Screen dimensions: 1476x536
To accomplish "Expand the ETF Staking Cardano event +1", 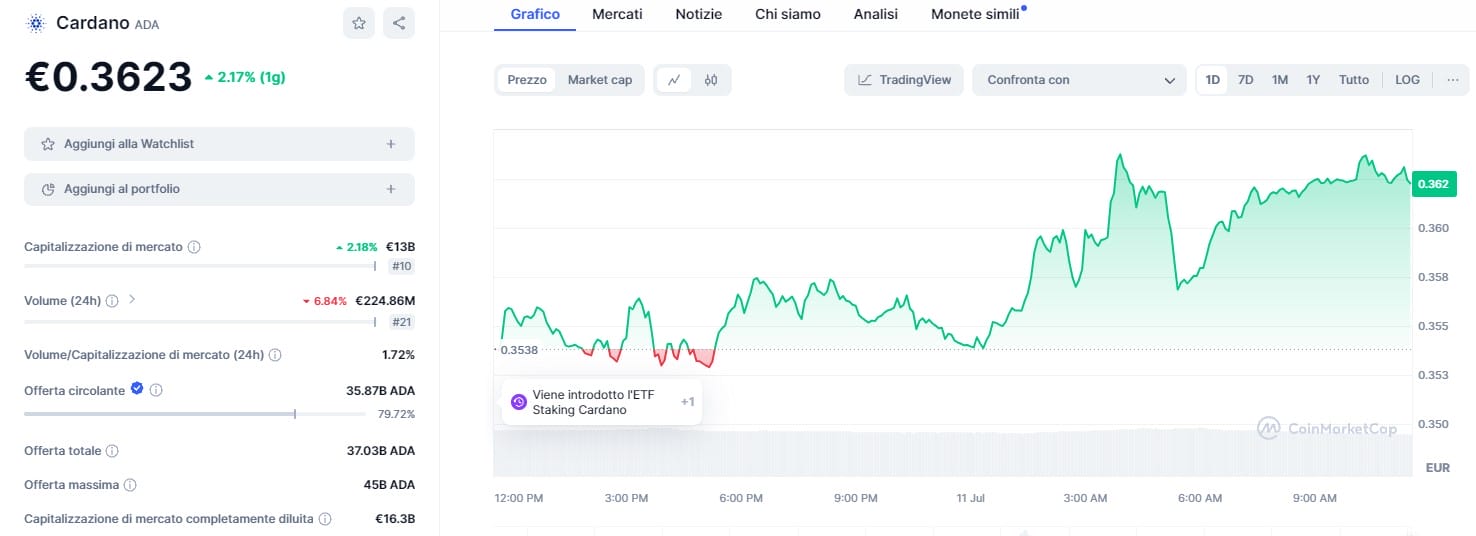I will click(x=687, y=402).
